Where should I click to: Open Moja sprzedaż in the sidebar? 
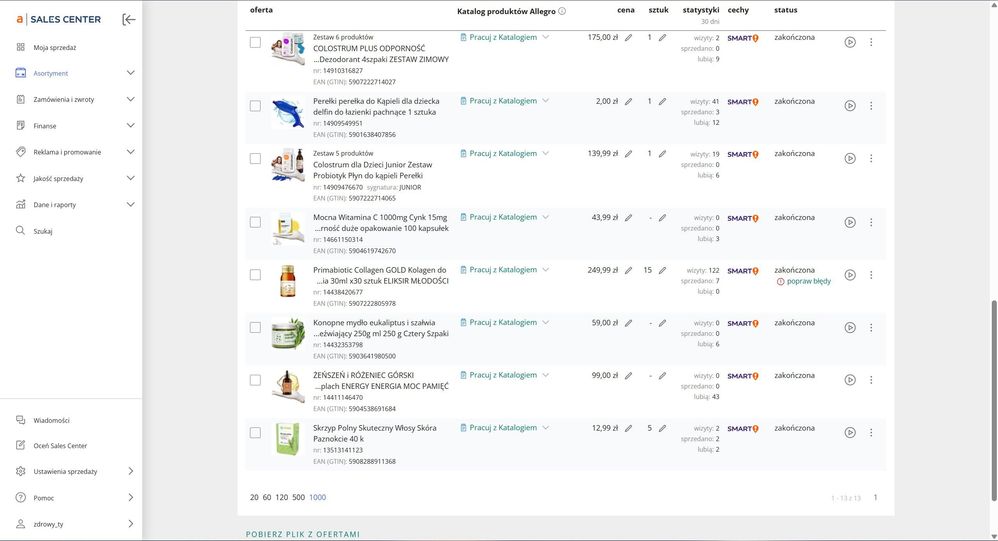(55, 47)
